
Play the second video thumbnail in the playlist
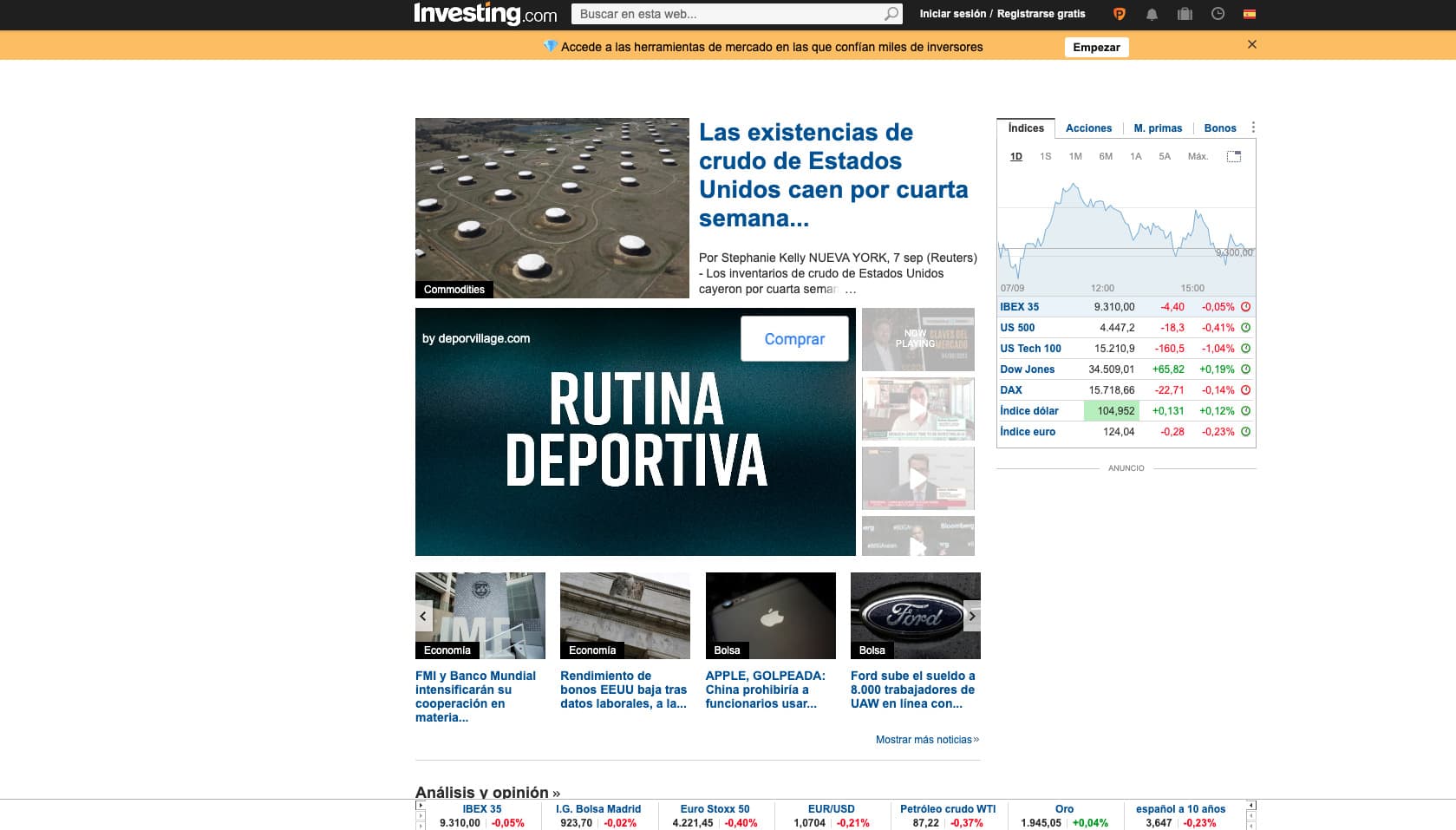coord(918,408)
